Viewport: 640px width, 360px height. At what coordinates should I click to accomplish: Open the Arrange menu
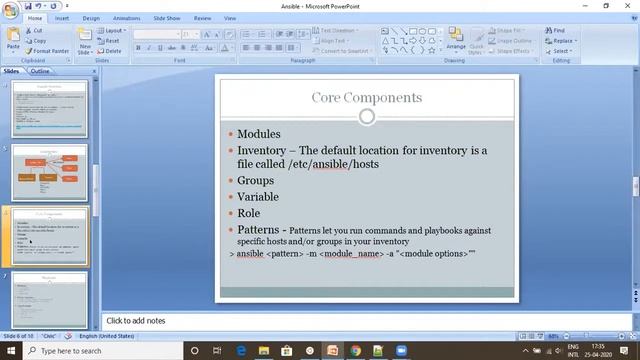456,40
